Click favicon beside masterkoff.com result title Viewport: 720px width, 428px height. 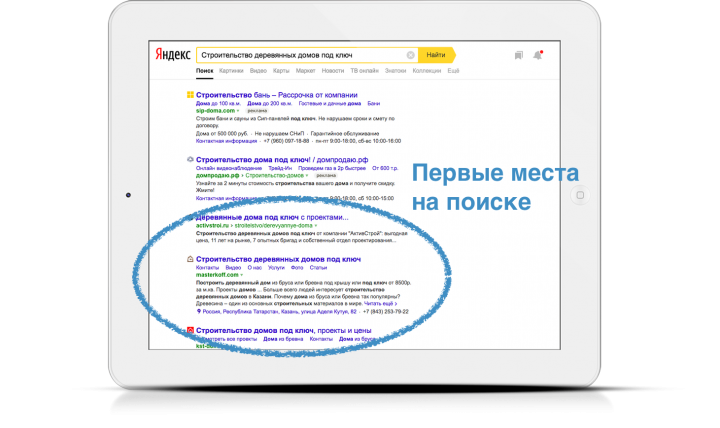coord(190,259)
